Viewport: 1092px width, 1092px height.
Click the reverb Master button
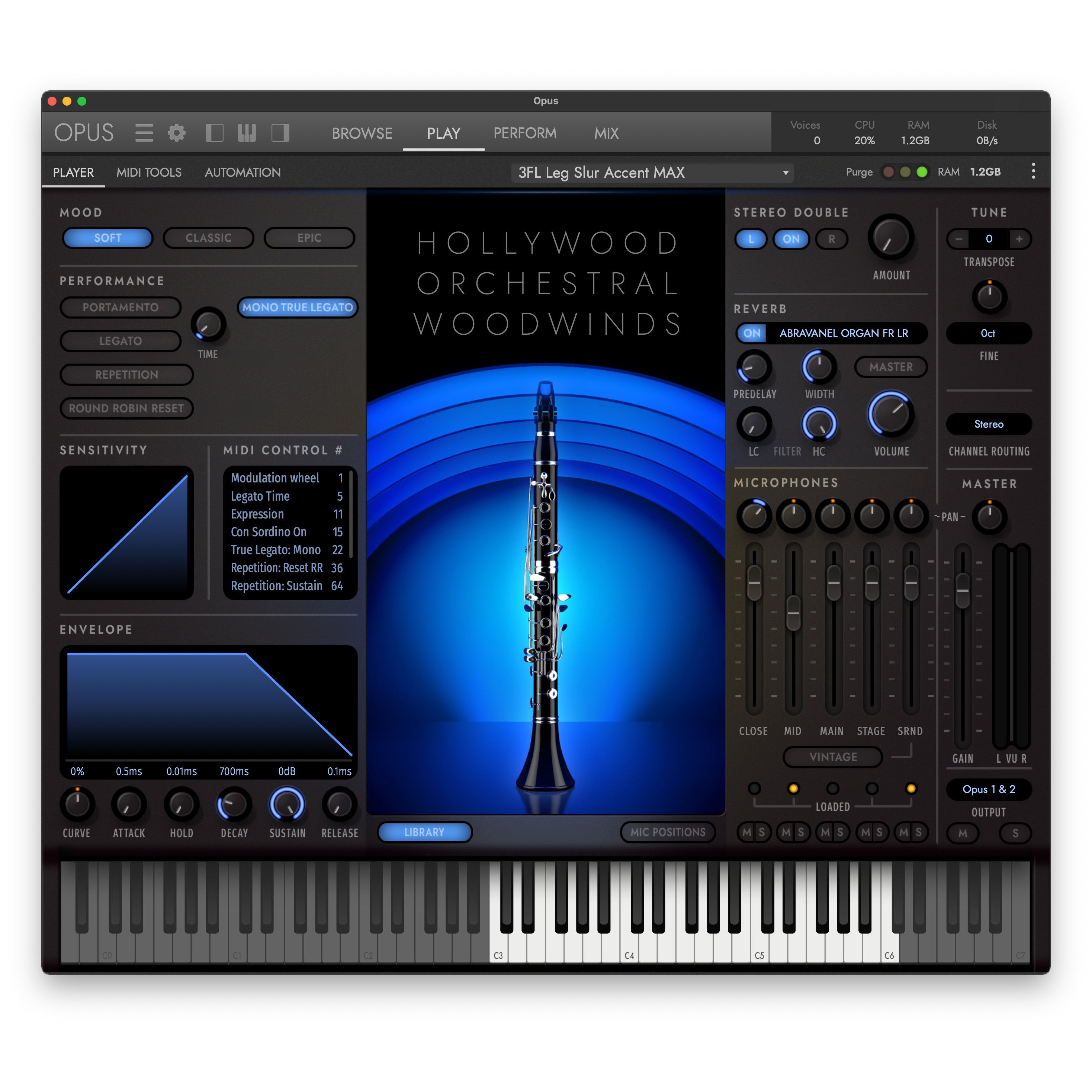pyautogui.click(x=891, y=367)
